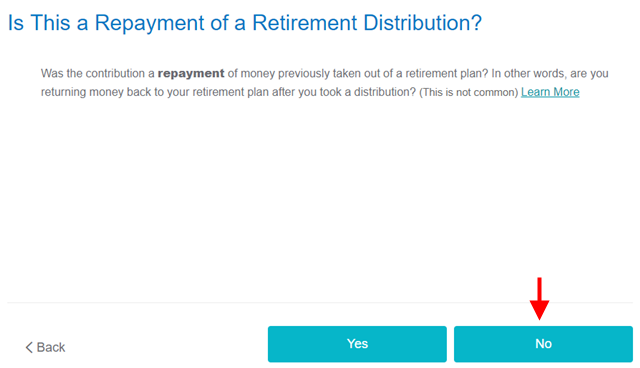
Task: Click the horizontal divider above the buttons
Action: click(x=320, y=303)
